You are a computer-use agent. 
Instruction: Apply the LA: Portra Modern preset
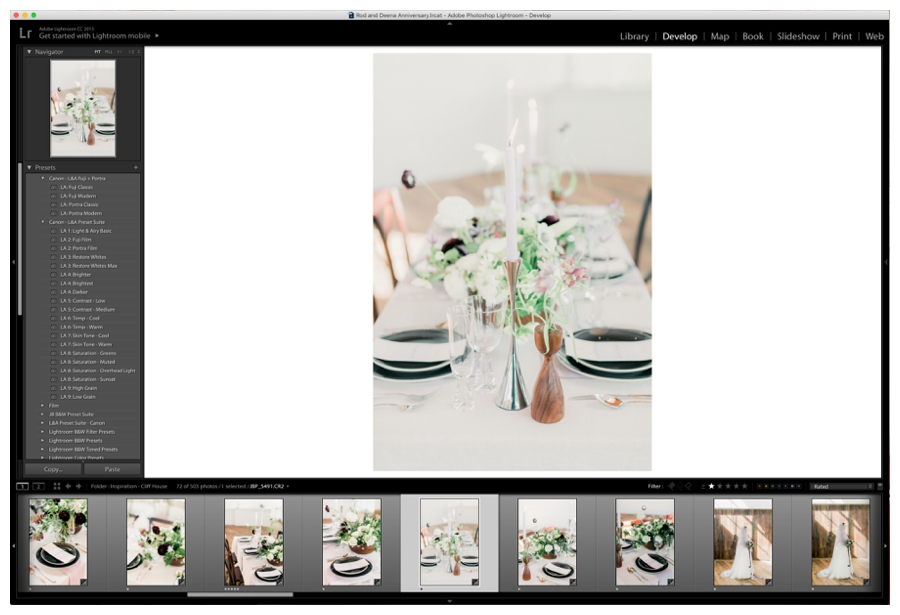tap(81, 213)
